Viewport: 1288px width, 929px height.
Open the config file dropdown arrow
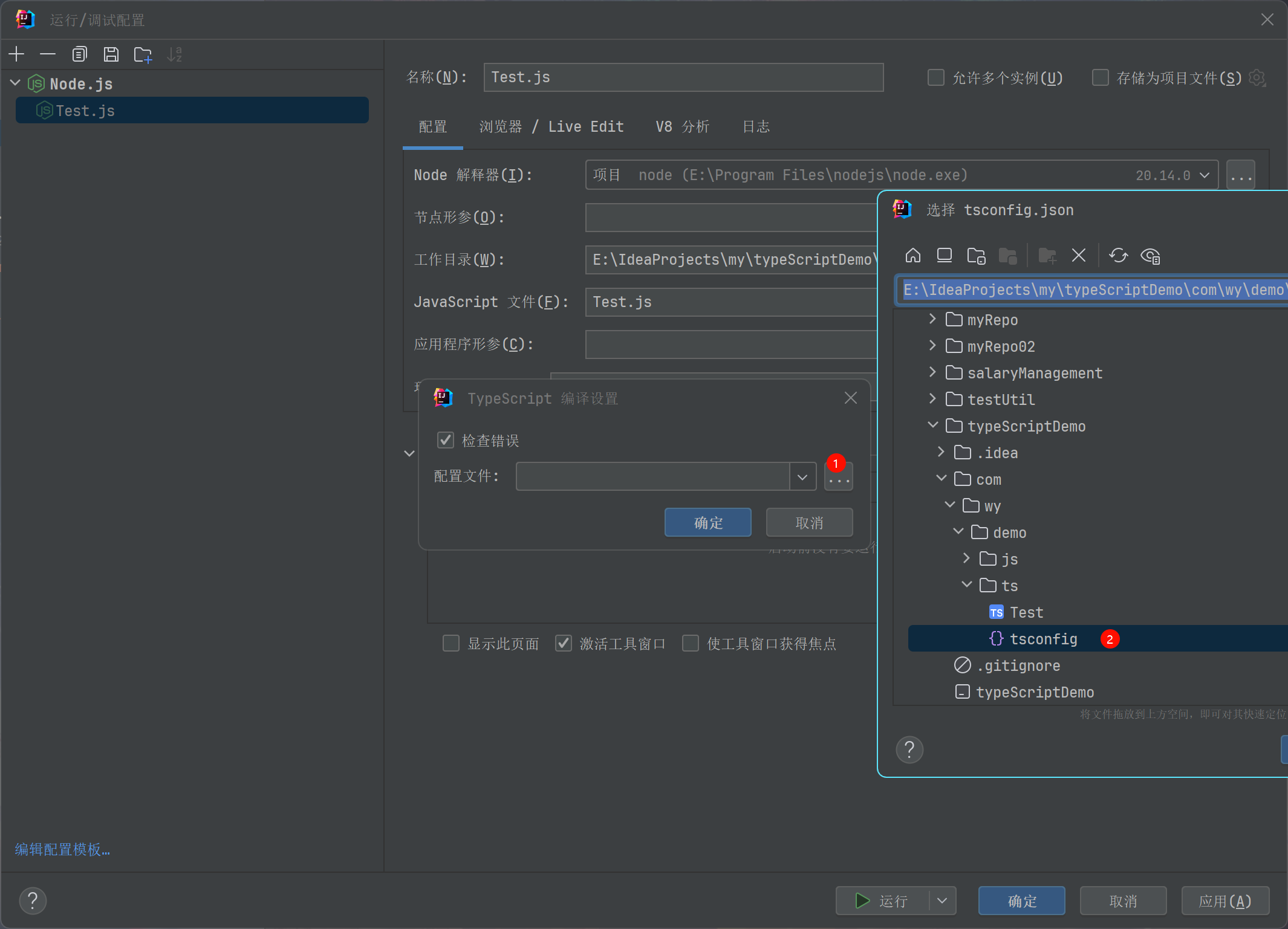tap(802, 477)
